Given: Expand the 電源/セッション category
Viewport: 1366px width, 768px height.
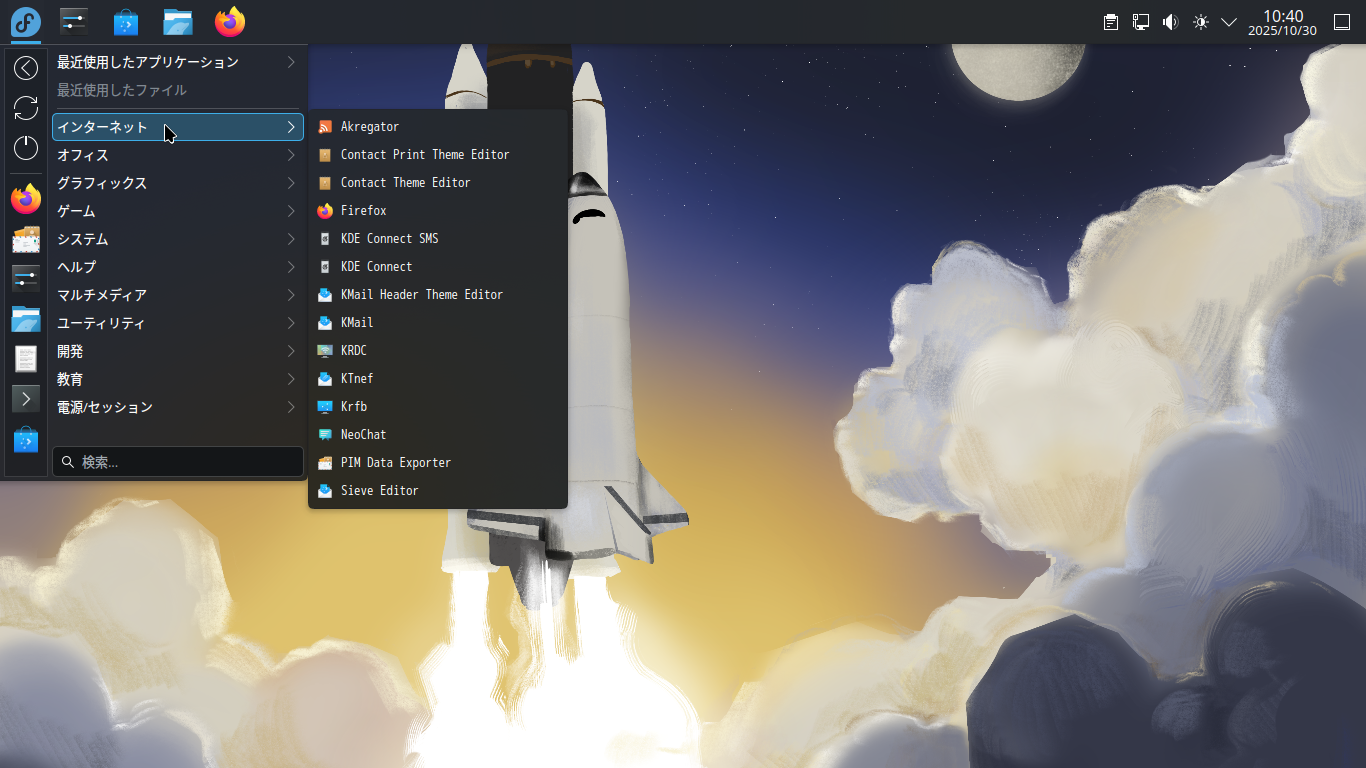Looking at the screenshot, I should [178, 407].
